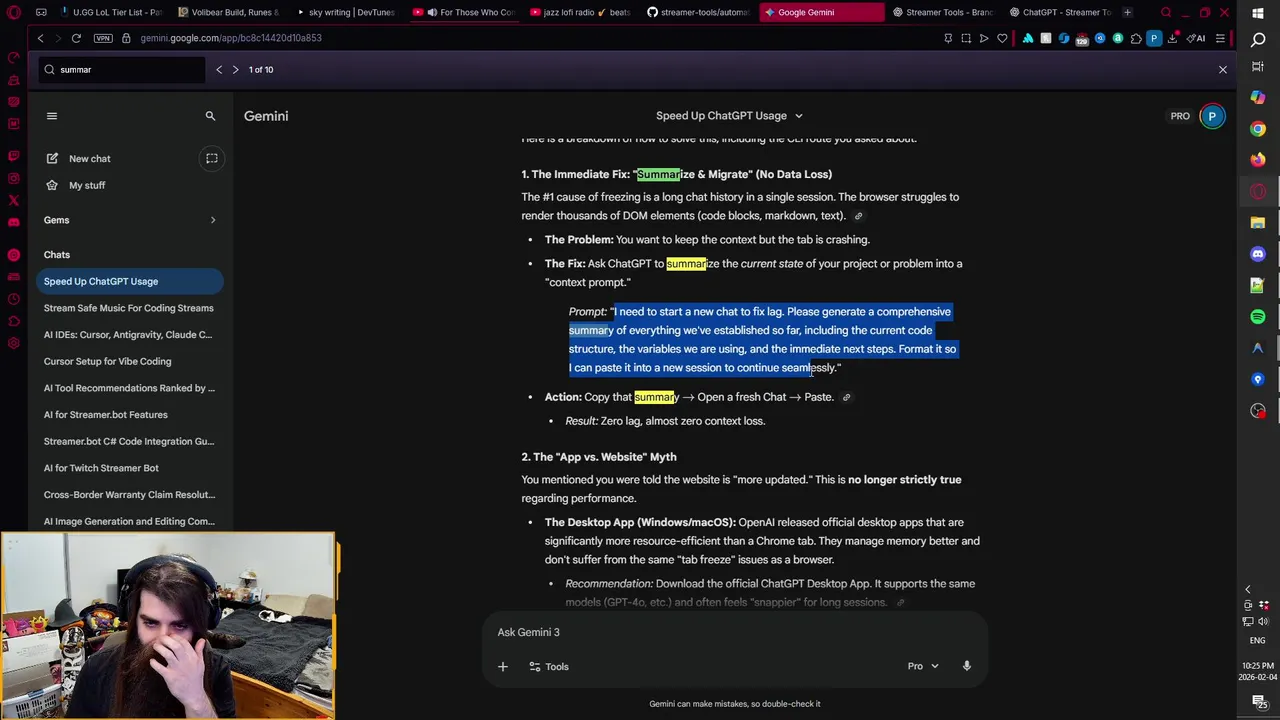Screen dimensions: 1280x720
Task: Click the browser back button
Action: pyautogui.click(x=40, y=38)
